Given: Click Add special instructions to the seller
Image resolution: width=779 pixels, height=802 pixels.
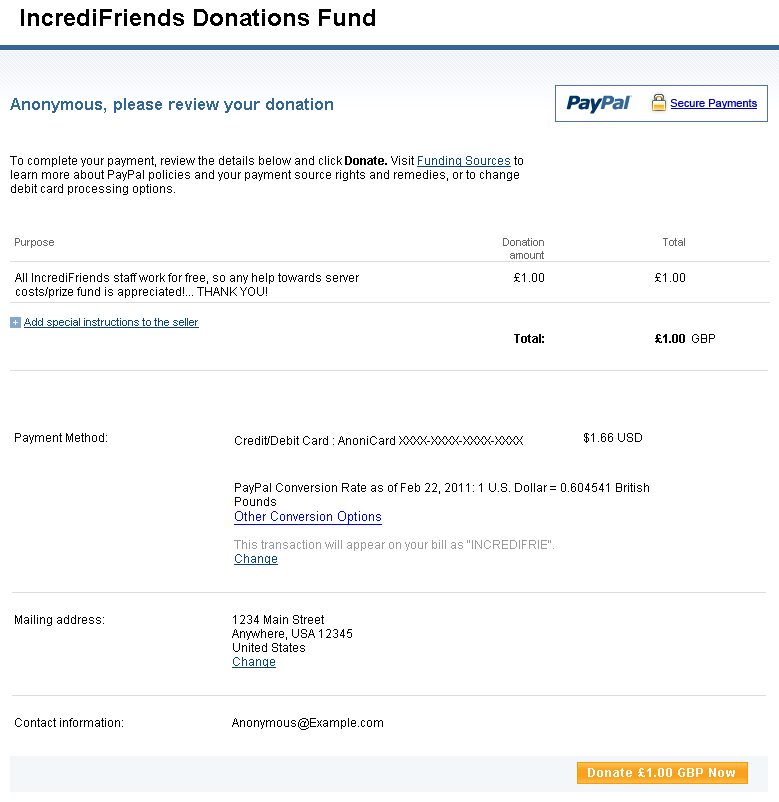Looking at the screenshot, I should coord(111,323).
